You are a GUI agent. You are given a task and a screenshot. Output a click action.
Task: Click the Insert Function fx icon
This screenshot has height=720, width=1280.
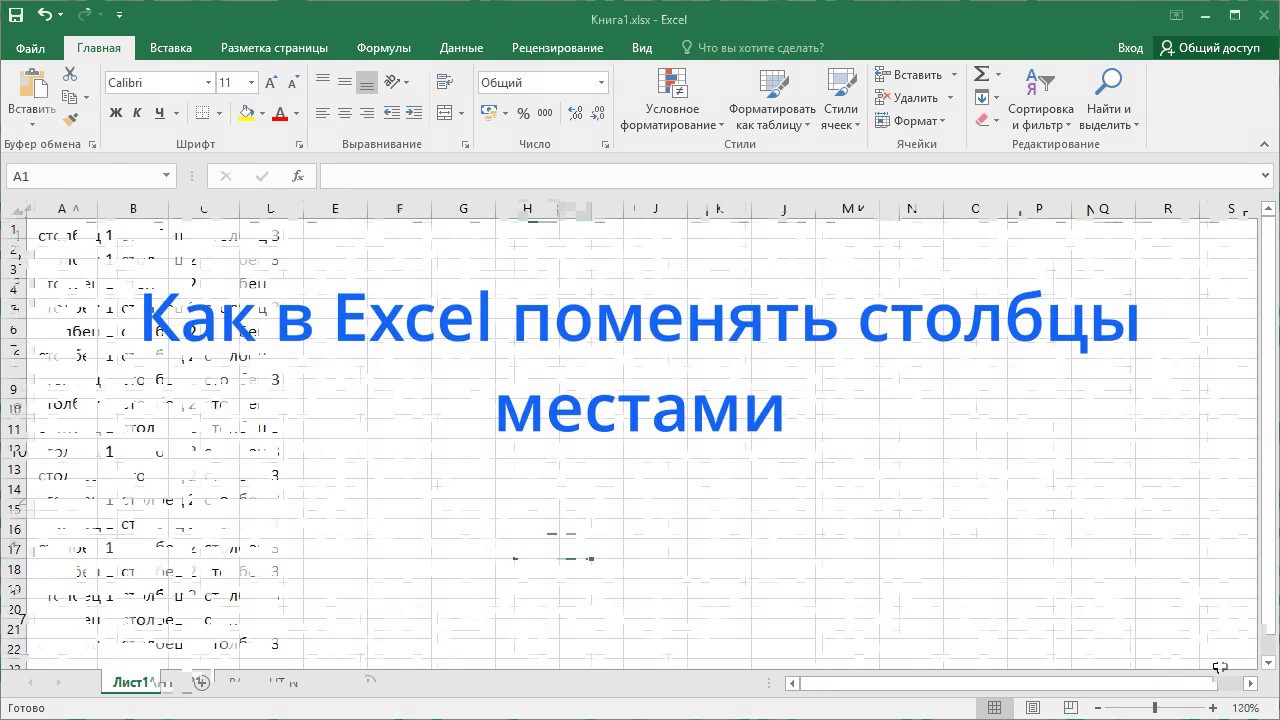click(x=297, y=176)
